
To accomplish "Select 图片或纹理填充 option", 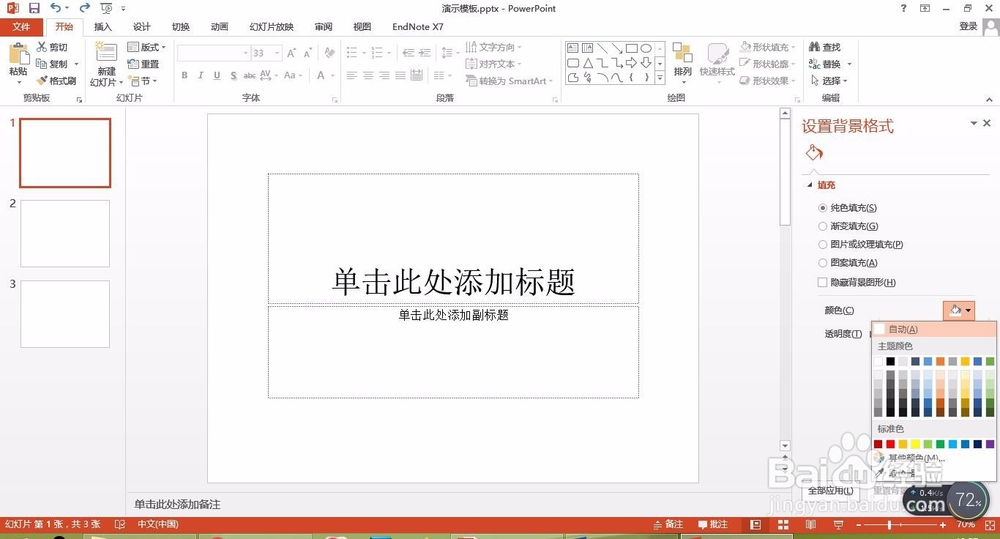I will pos(861,244).
